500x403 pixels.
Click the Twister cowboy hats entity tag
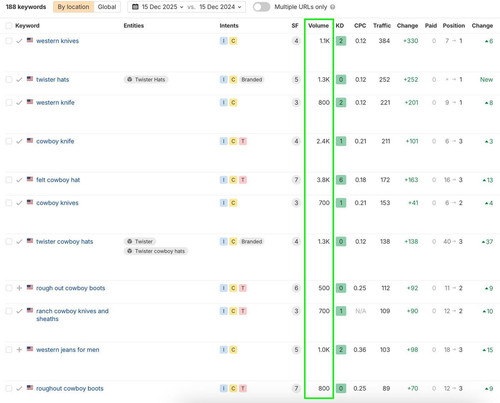pyautogui.click(x=156, y=251)
